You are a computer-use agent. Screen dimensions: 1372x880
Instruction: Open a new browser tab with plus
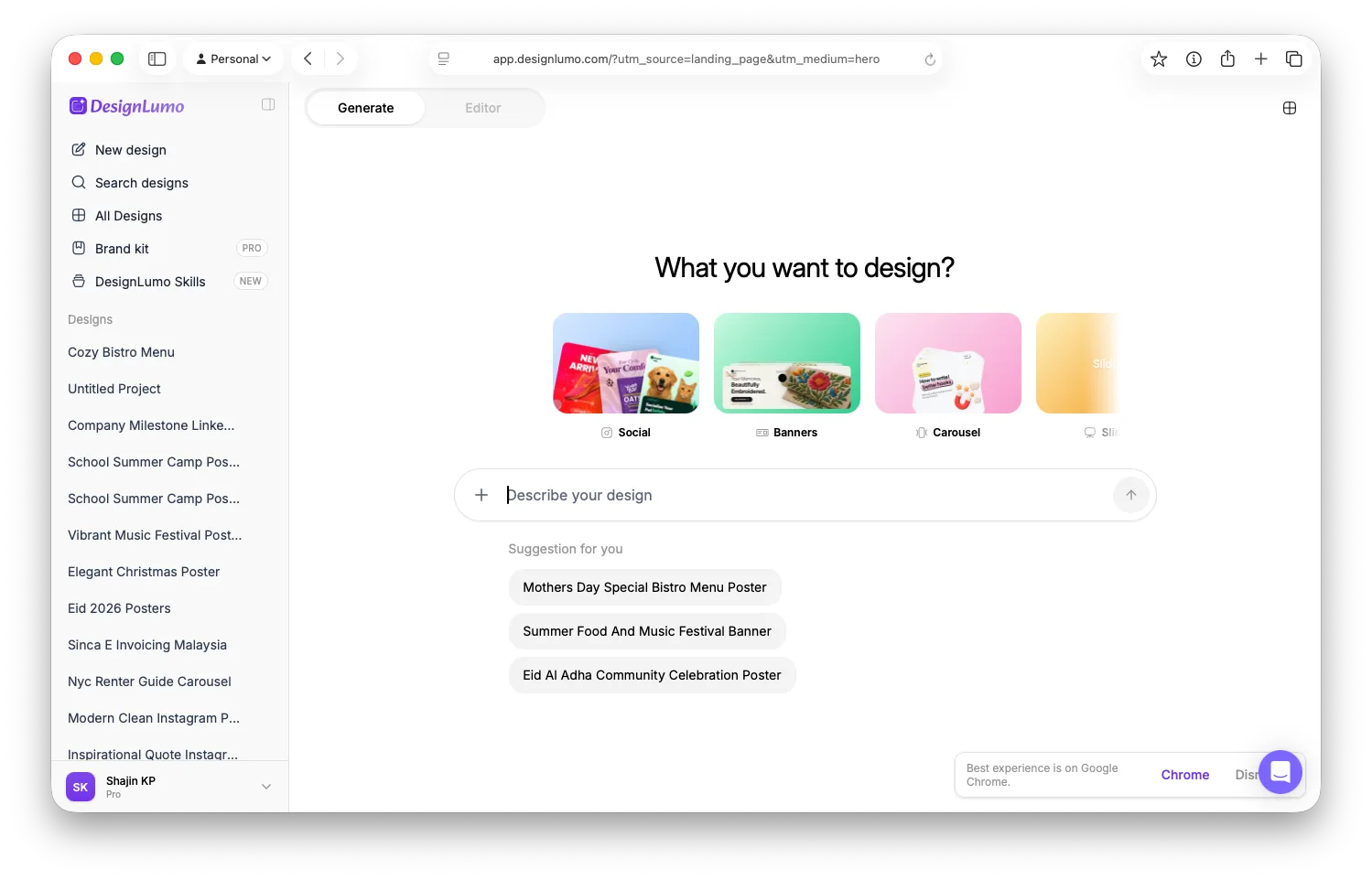pyautogui.click(x=1260, y=59)
